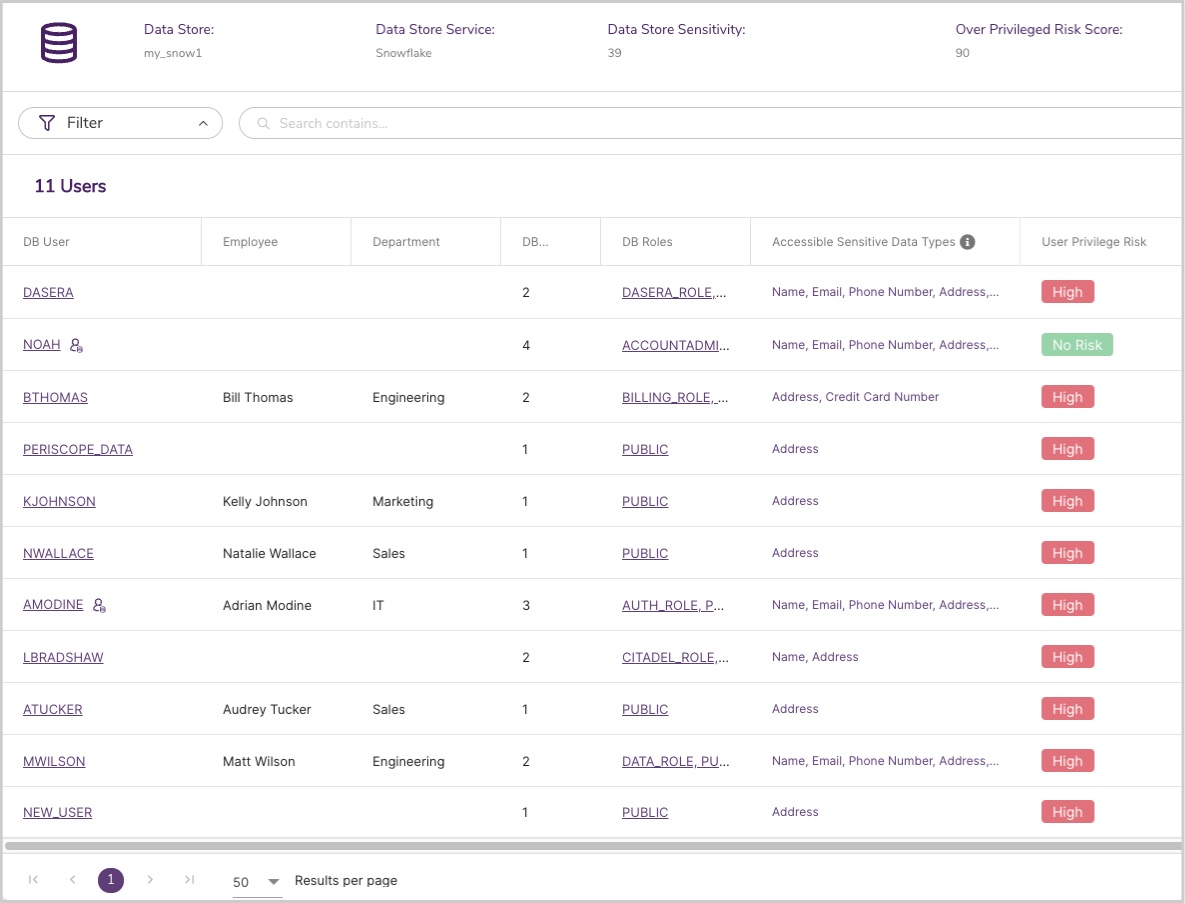Sort by the Department column header

point(406,242)
